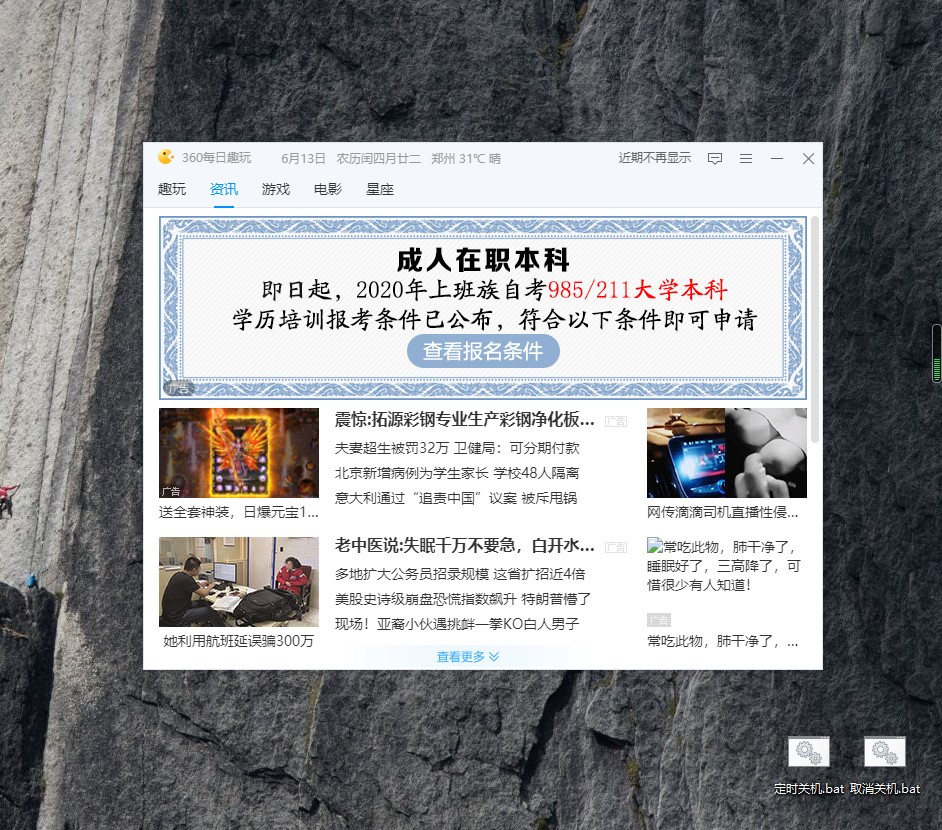Open the 电影 tab
942x830 pixels.
[x=327, y=189]
